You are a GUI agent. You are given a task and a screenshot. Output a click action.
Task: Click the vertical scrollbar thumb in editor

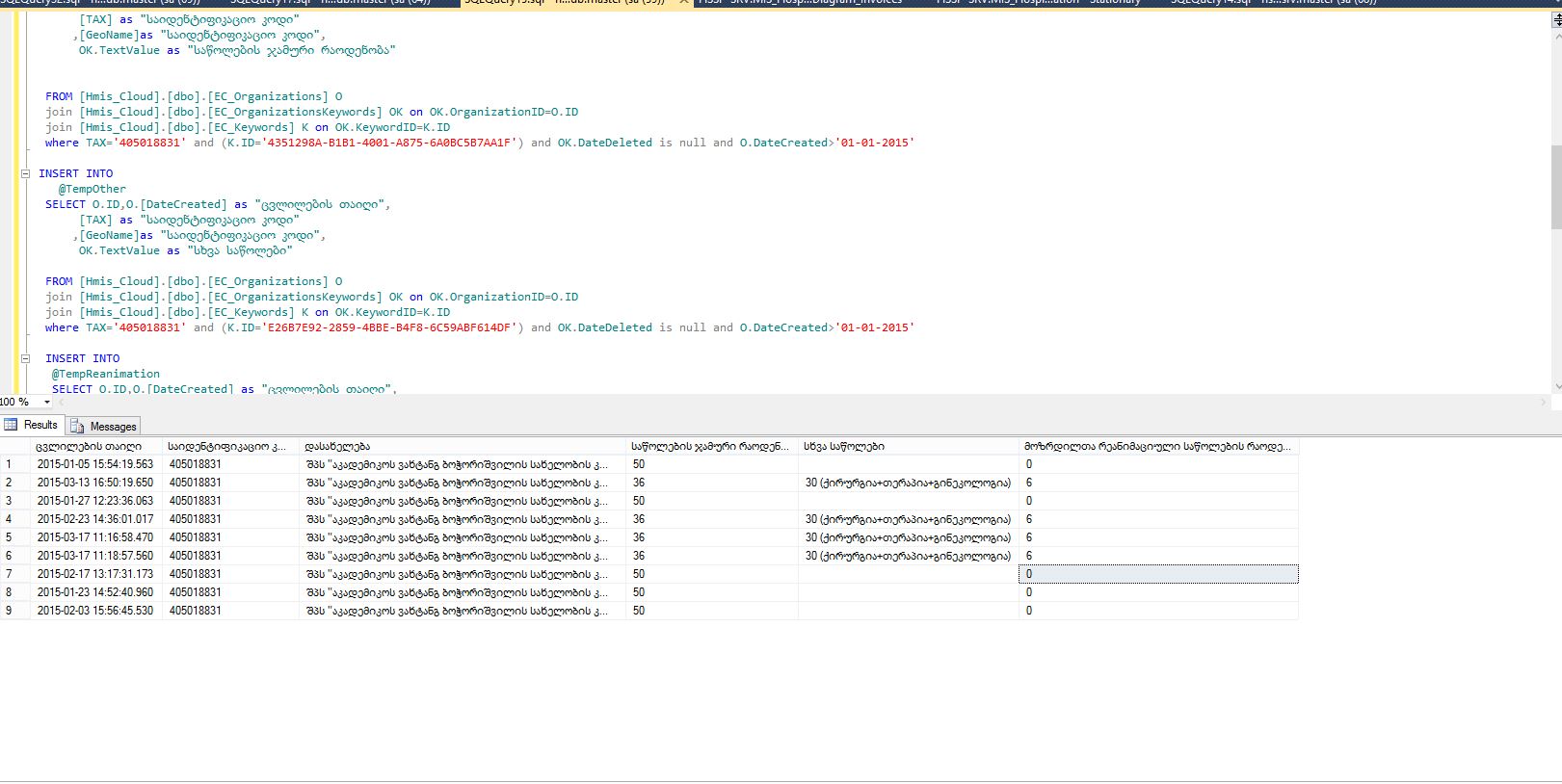1556,188
